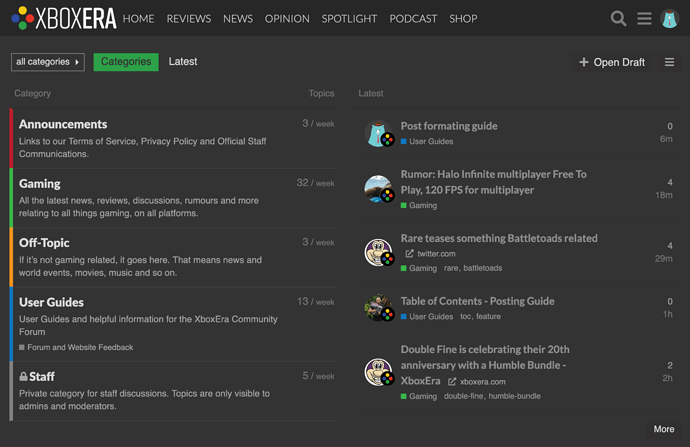Image resolution: width=690 pixels, height=447 pixels.
Task: Click the avatar for Post formating guide
Action: [x=378, y=133]
